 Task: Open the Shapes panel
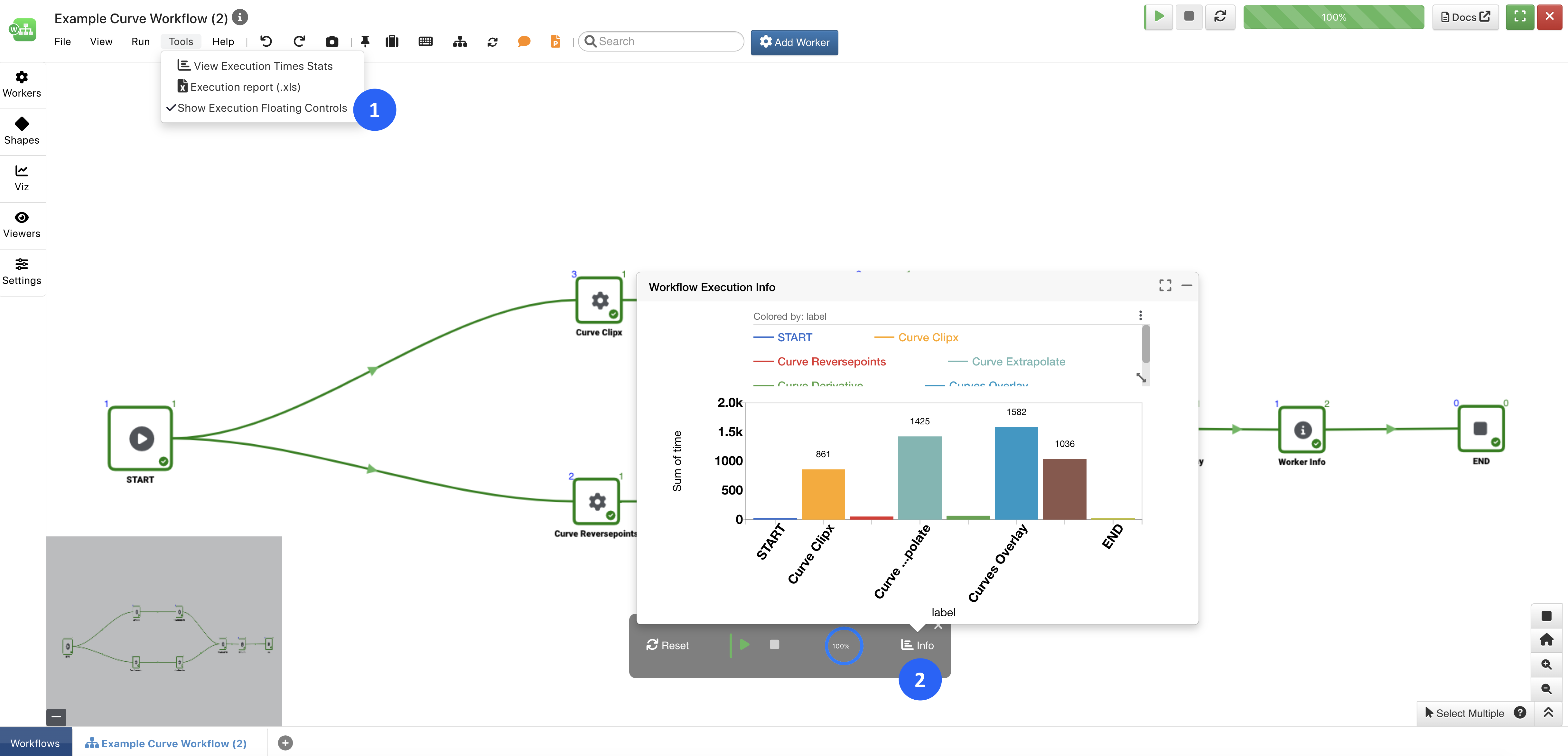click(22, 130)
